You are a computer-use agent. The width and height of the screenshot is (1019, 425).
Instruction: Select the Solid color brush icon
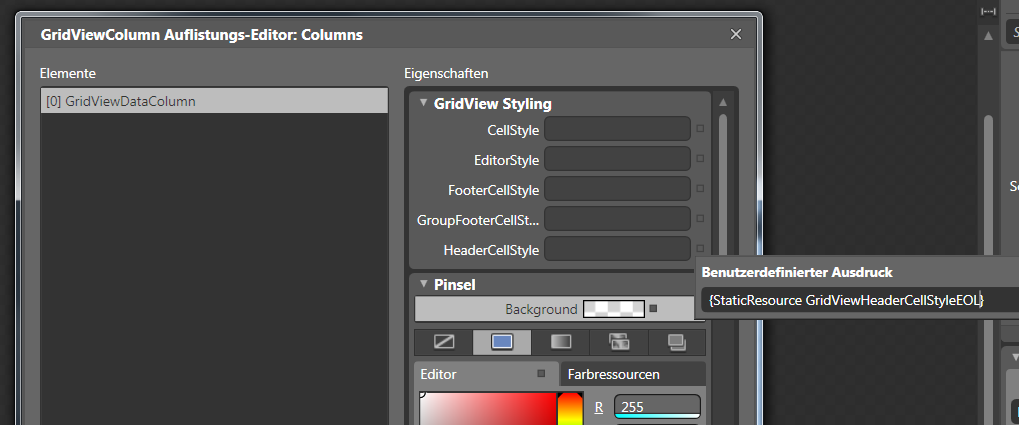pos(502,342)
